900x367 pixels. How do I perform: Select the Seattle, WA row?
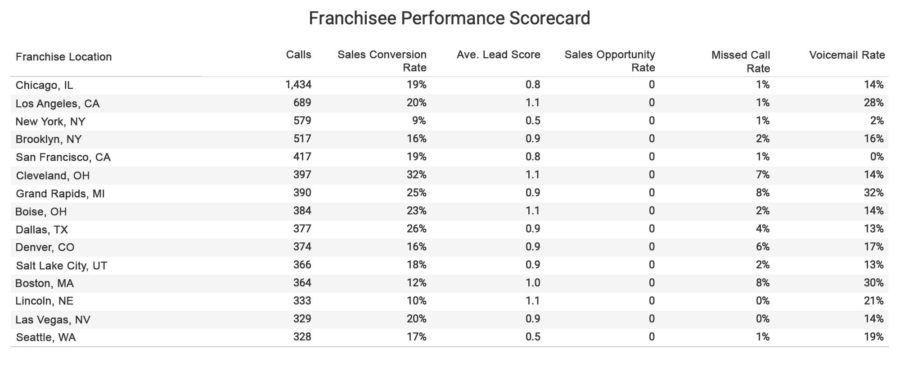coord(450,338)
